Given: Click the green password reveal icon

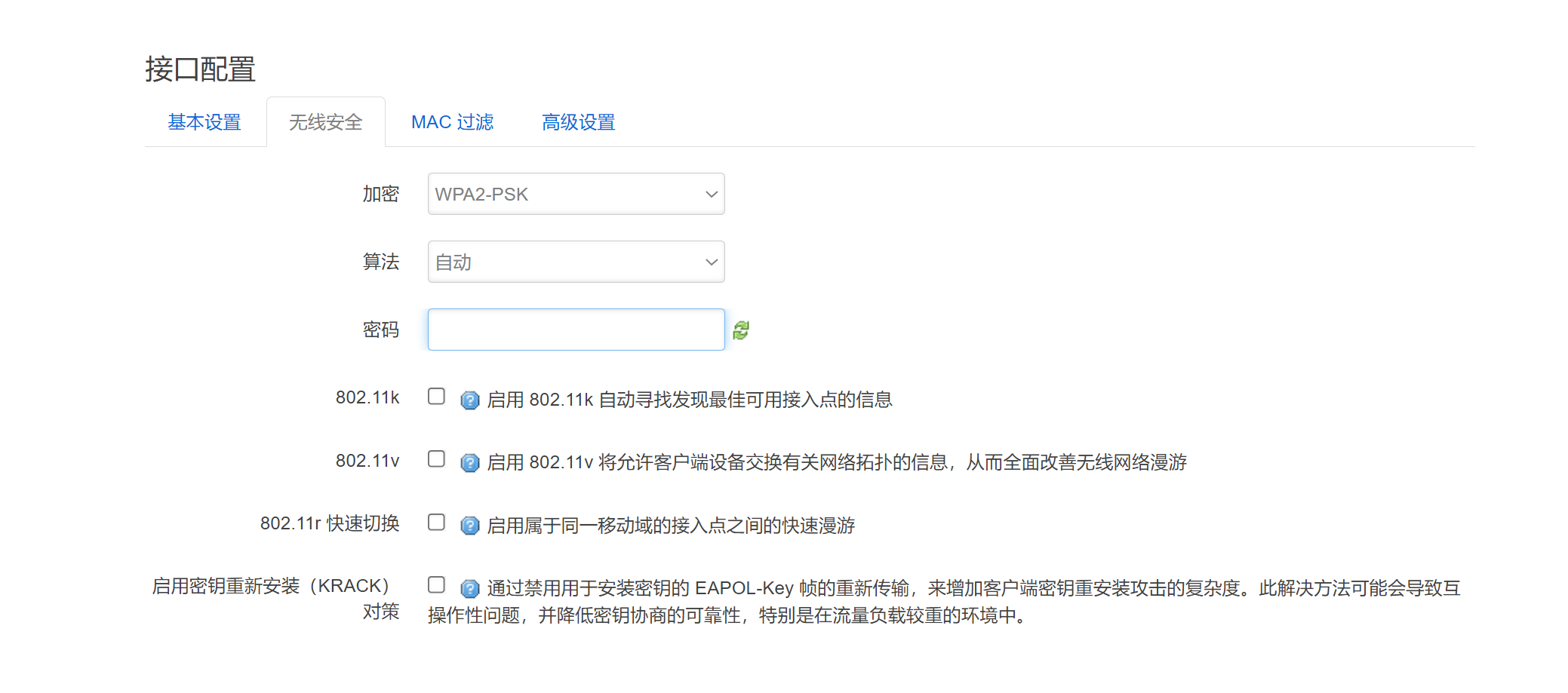Looking at the screenshot, I should tap(741, 330).
